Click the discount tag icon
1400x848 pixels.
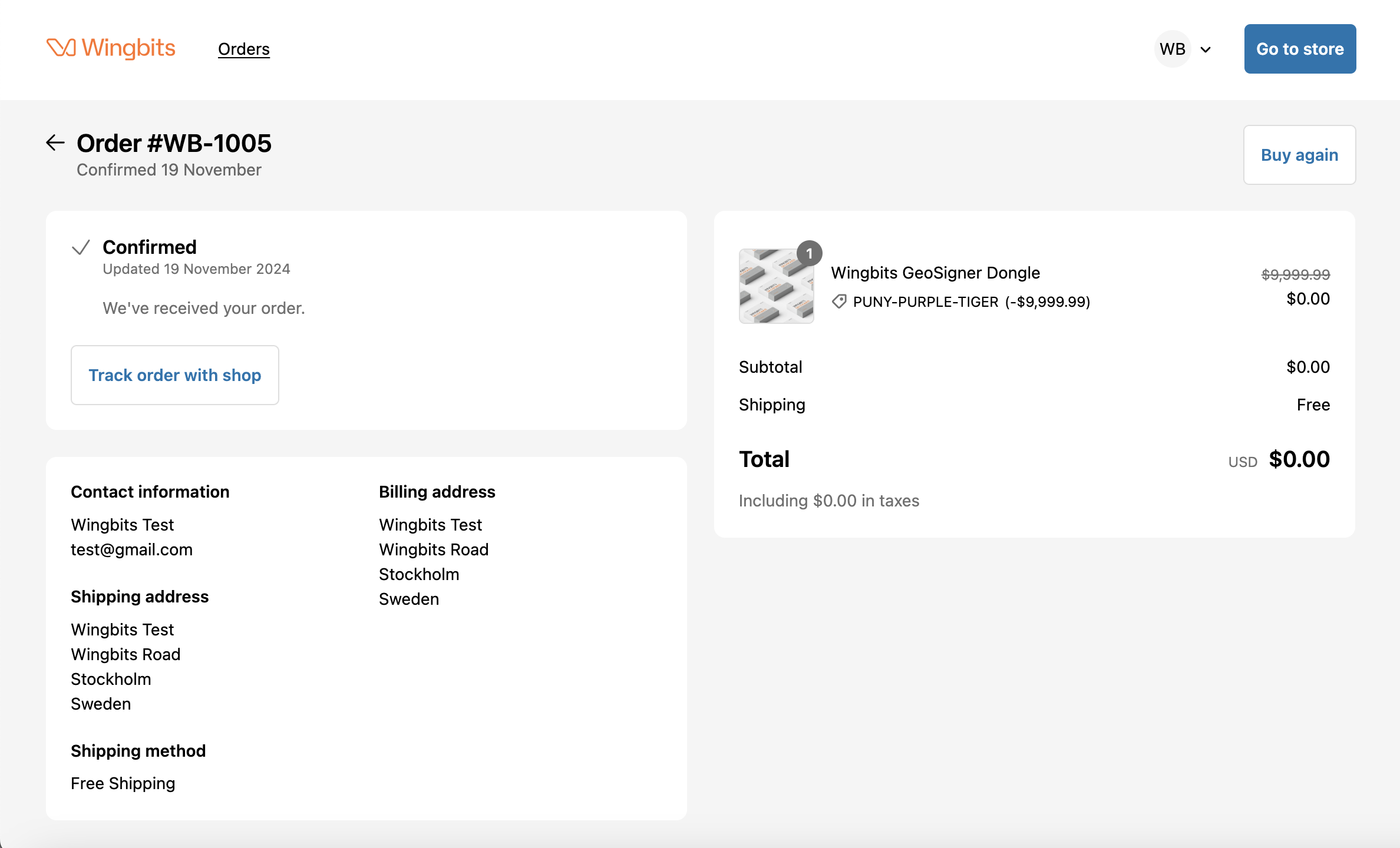(839, 302)
